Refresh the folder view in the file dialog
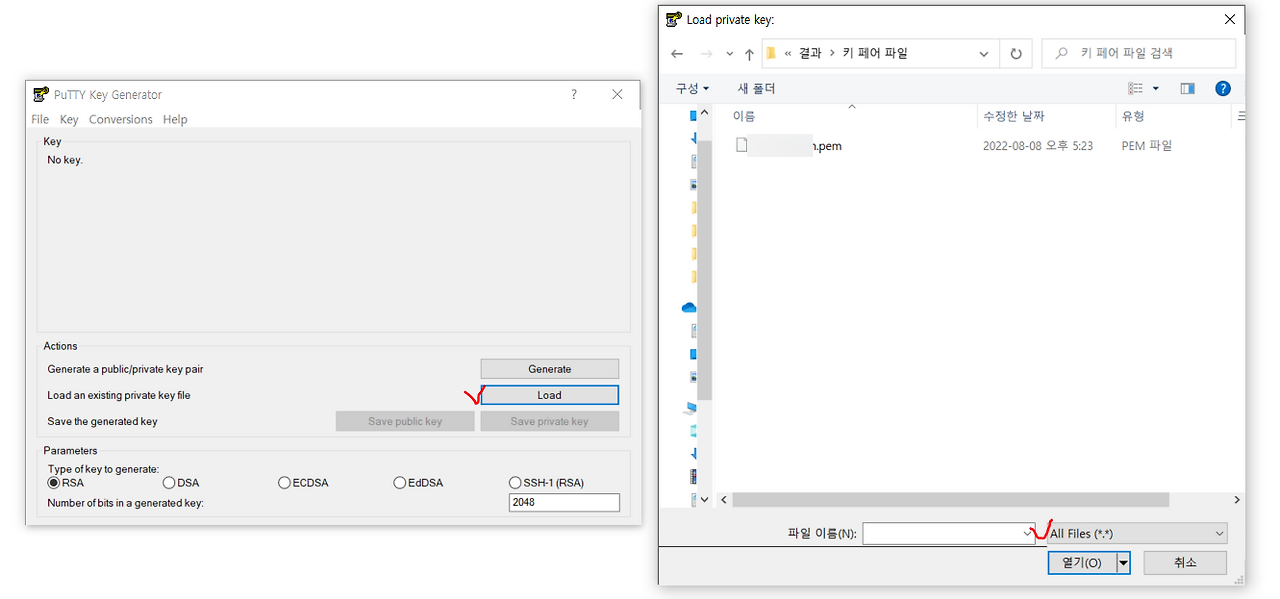The image size is (1280, 599). click(1016, 54)
